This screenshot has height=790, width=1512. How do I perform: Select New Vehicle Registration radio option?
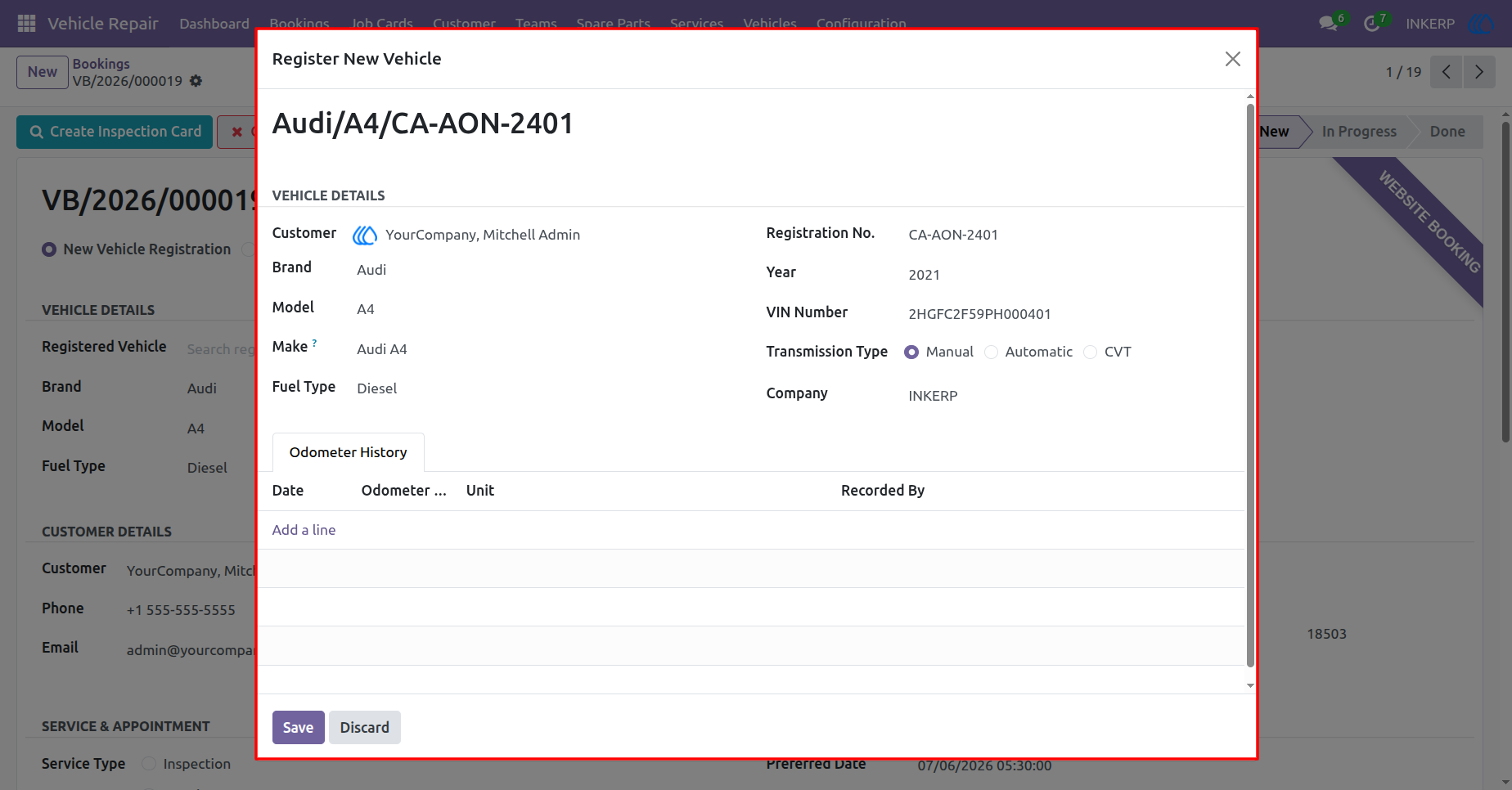click(49, 249)
